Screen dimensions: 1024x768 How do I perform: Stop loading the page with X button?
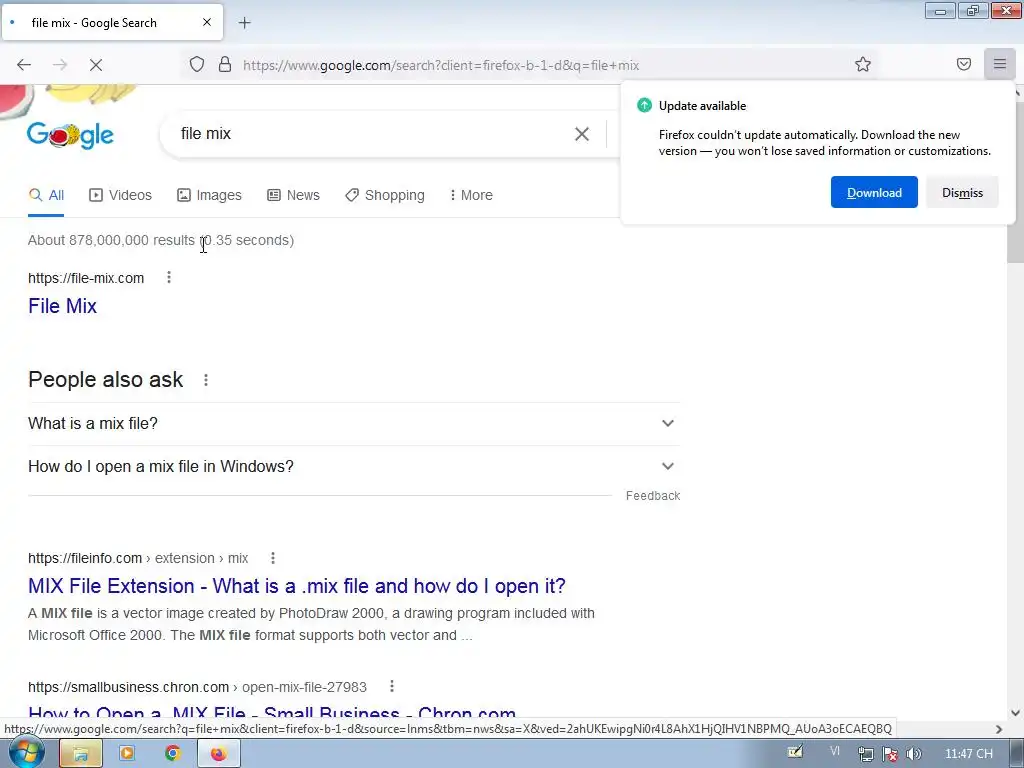coord(95,65)
